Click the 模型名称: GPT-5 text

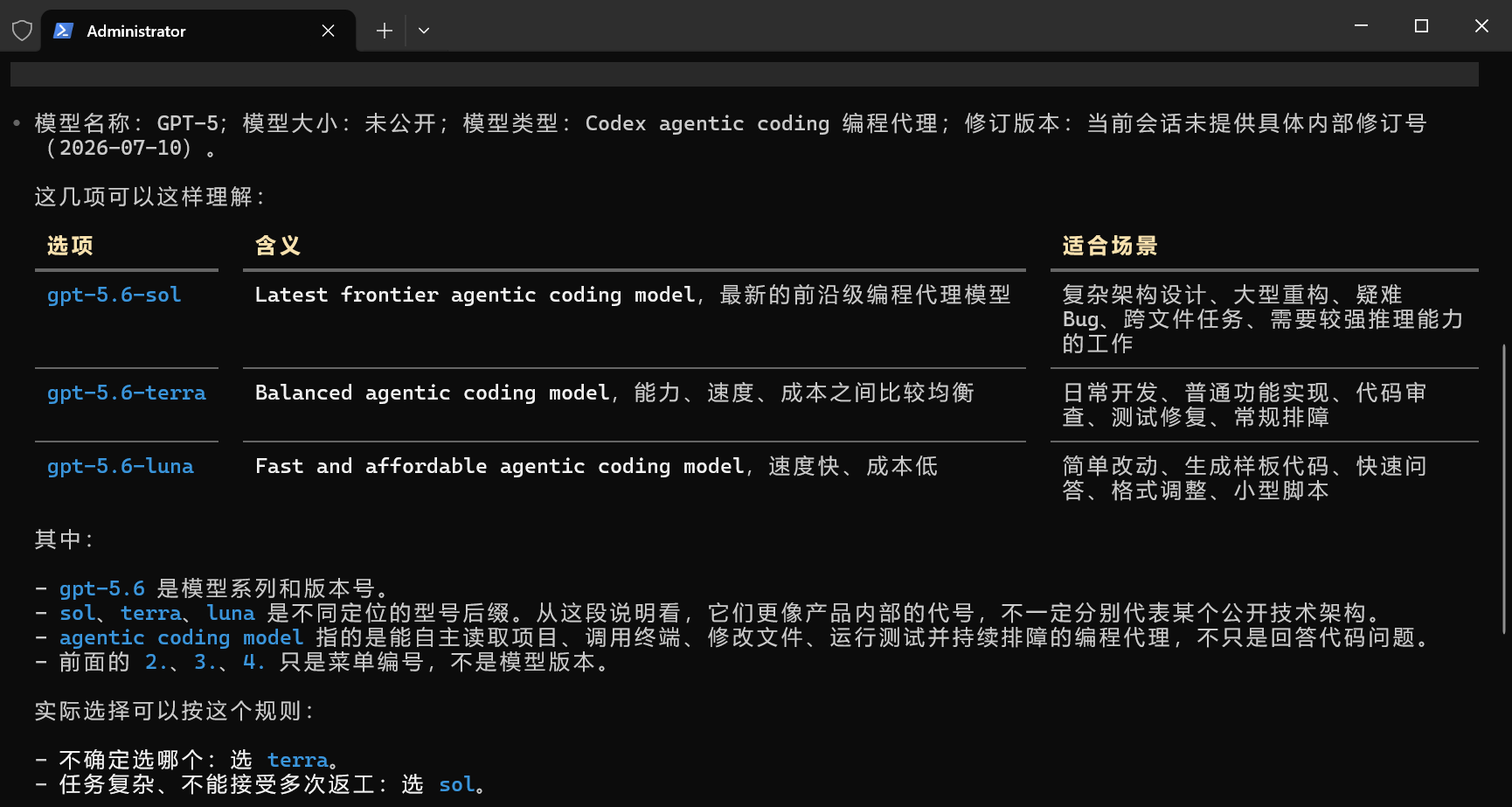(126, 123)
